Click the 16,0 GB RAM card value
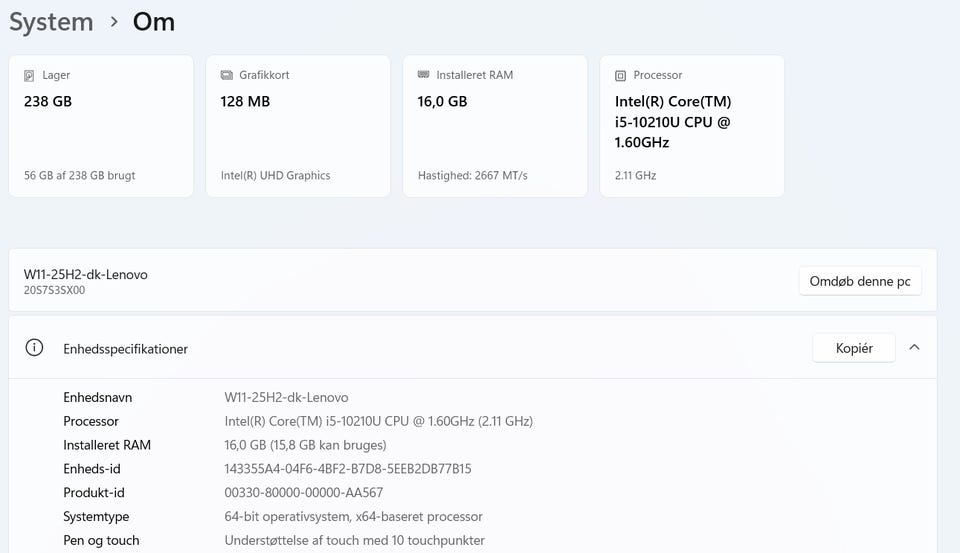The width and height of the screenshot is (960, 553). pyautogui.click(x=442, y=101)
